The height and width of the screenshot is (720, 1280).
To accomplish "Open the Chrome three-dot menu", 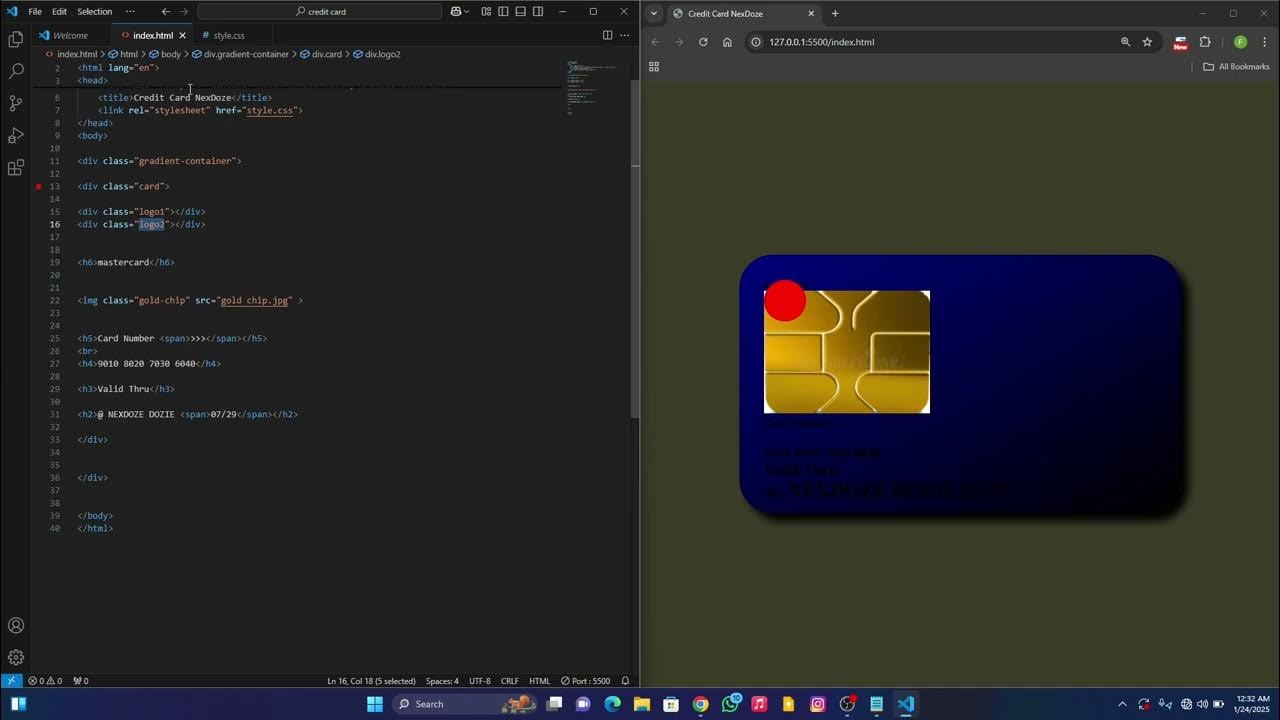I will point(1264,42).
